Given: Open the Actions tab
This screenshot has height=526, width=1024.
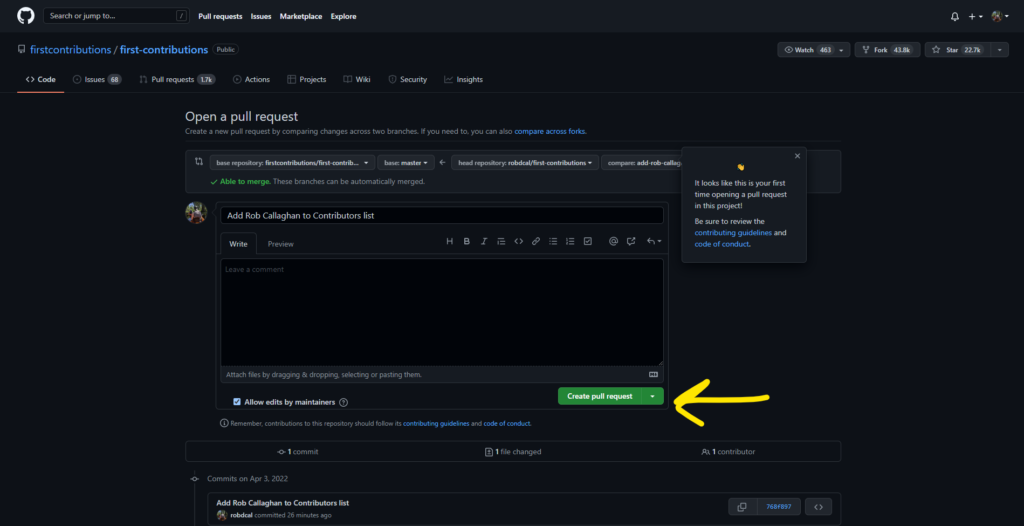Looking at the screenshot, I should pyautogui.click(x=251, y=80).
